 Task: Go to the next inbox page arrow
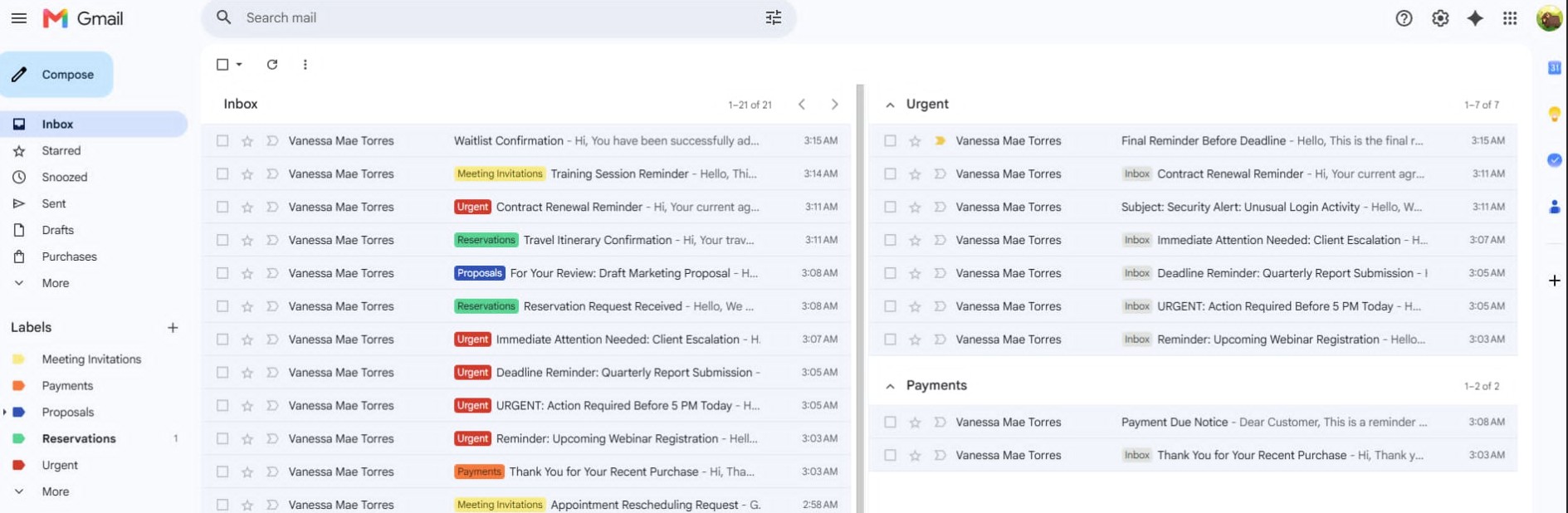coord(835,105)
